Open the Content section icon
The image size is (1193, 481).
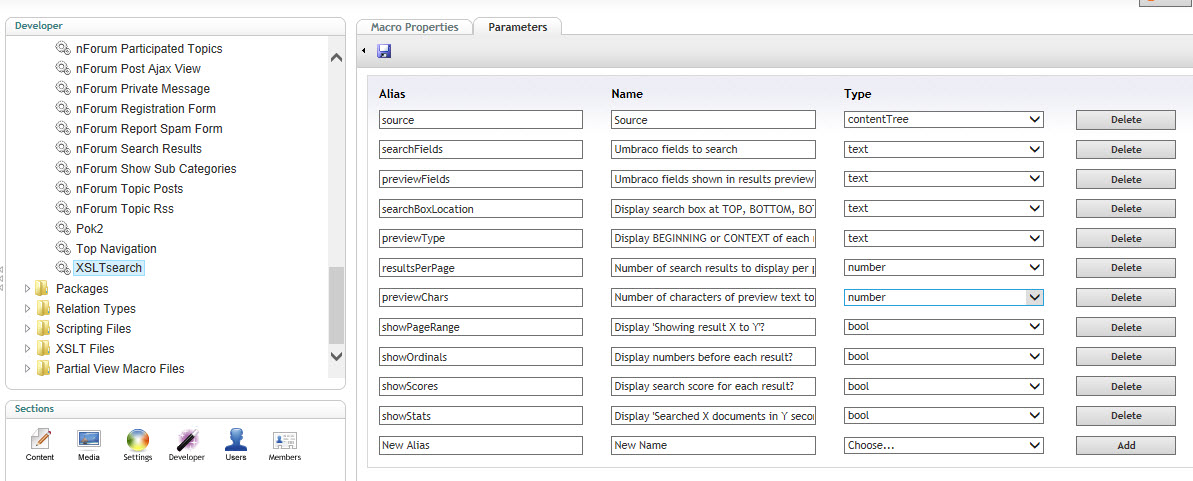pyautogui.click(x=40, y=439)
